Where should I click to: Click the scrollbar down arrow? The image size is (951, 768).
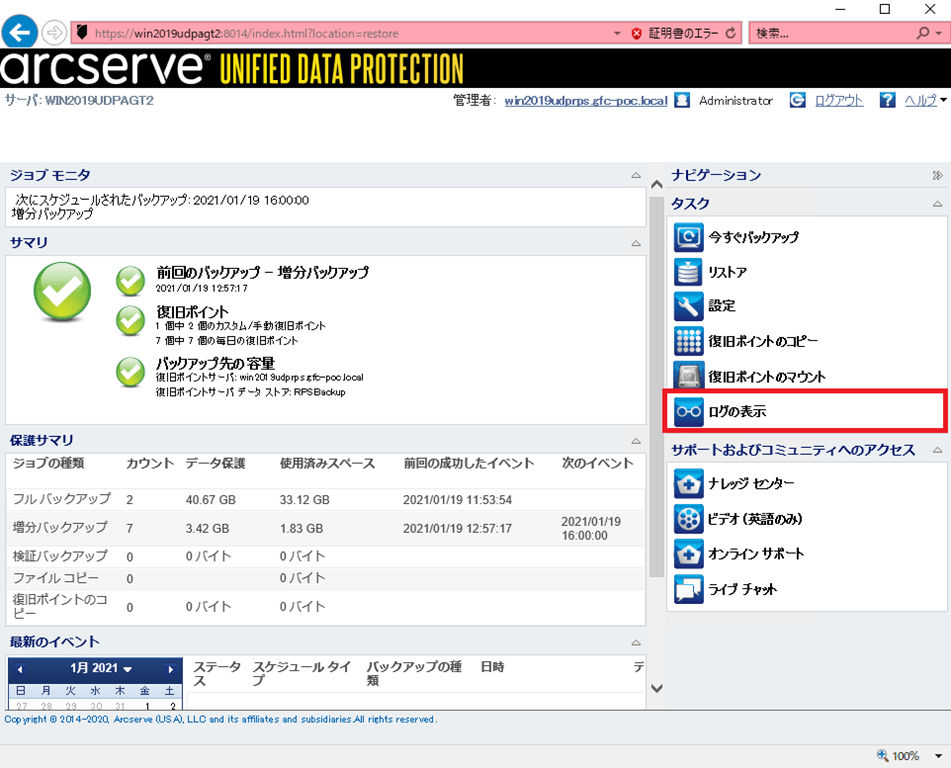pyautogui.click(x=656, y=689)
